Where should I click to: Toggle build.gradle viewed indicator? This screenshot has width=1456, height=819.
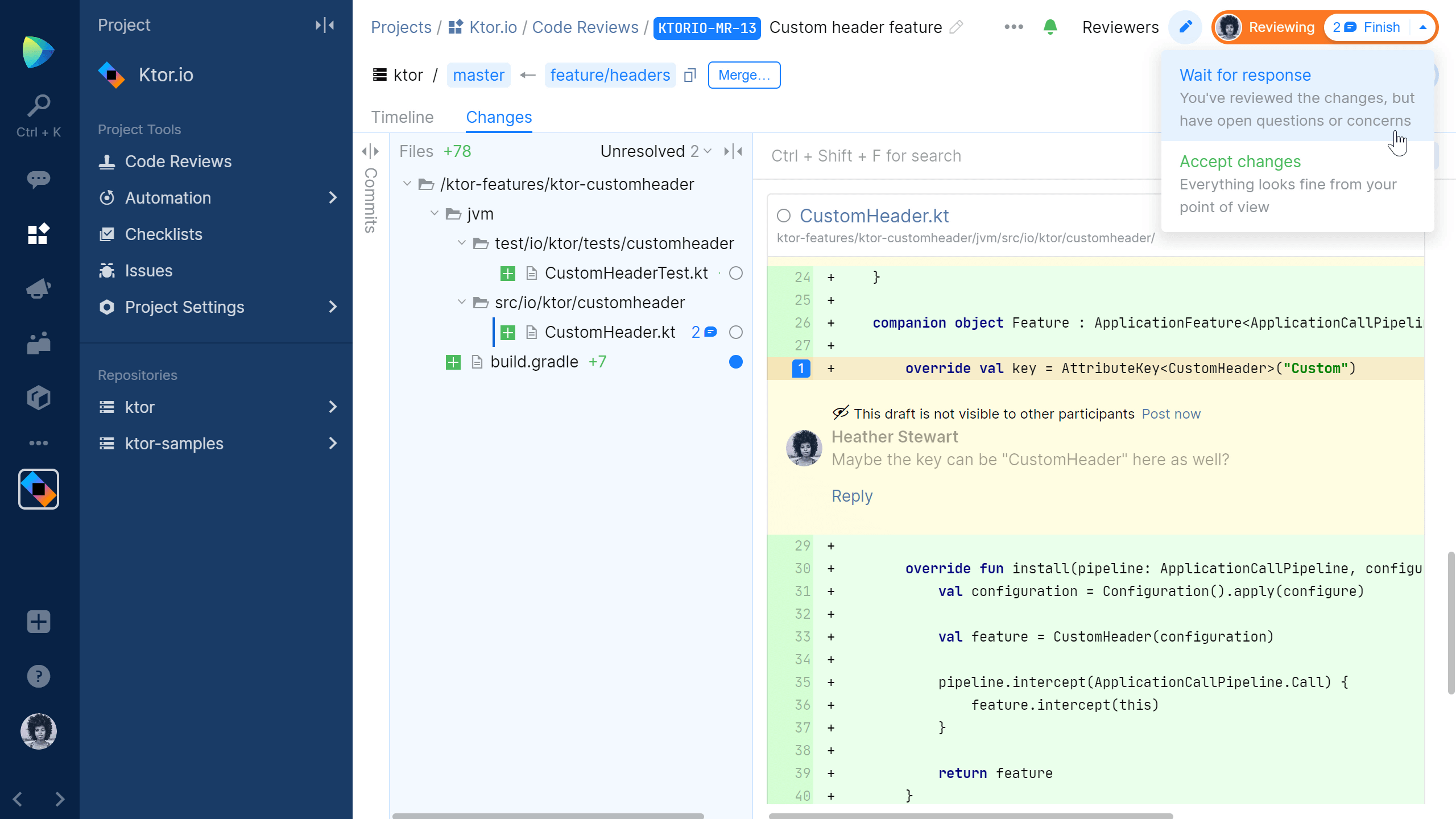[736, 362]
